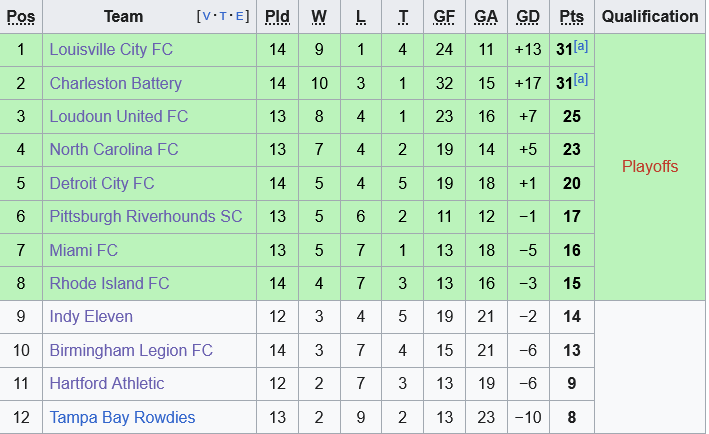Go to Tampa Bay Rowdies link
Image resolution: width=709 pixels, height=434 pixels.
tap(122, 417)
